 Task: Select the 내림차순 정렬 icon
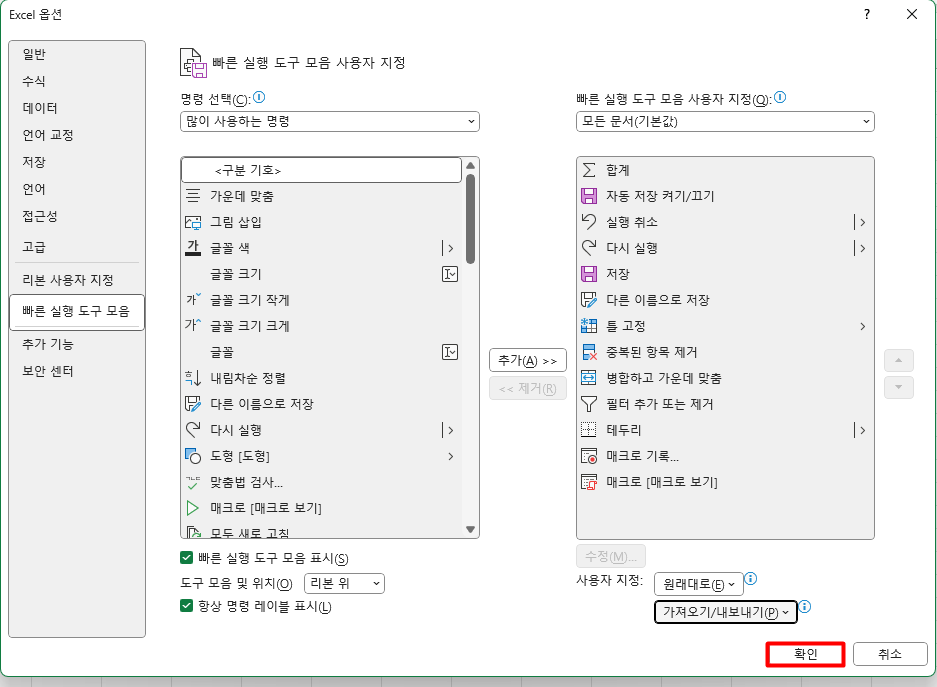click(x=193, y=378)
